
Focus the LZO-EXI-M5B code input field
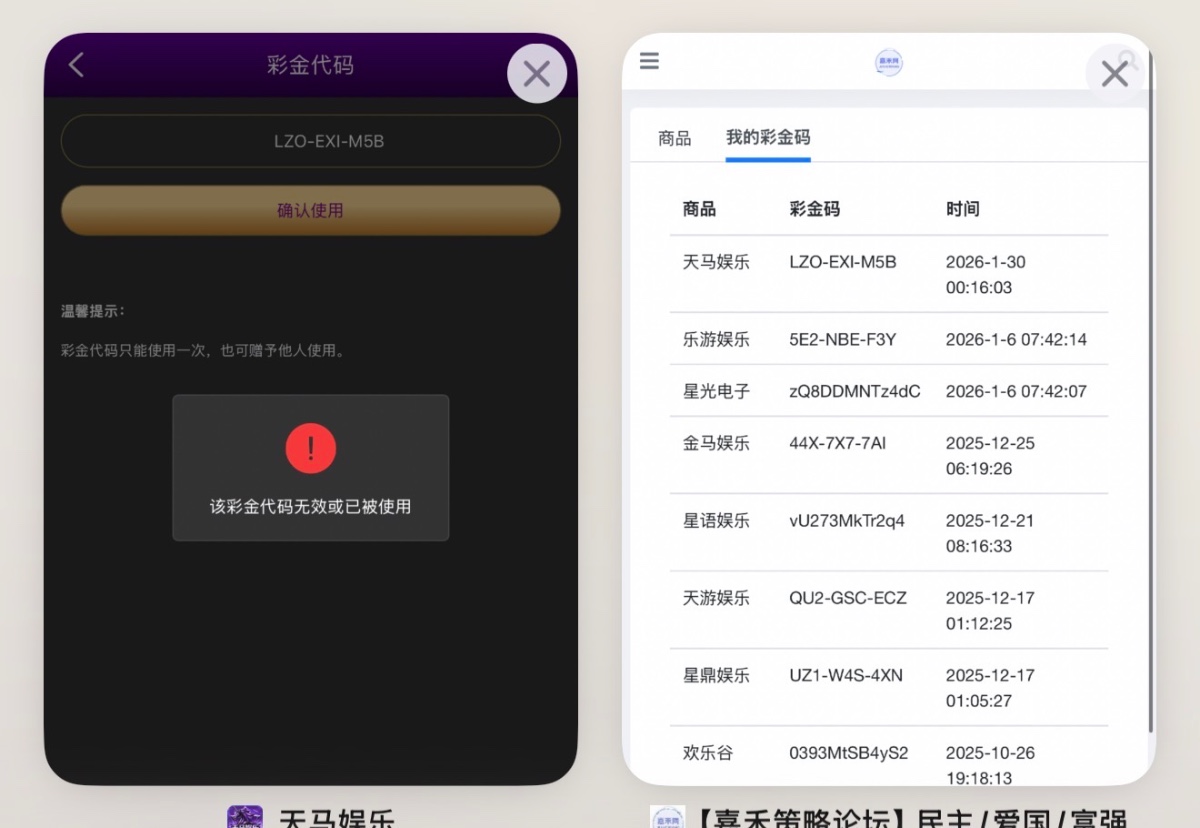pyautogui.click(x=310, y=141)
